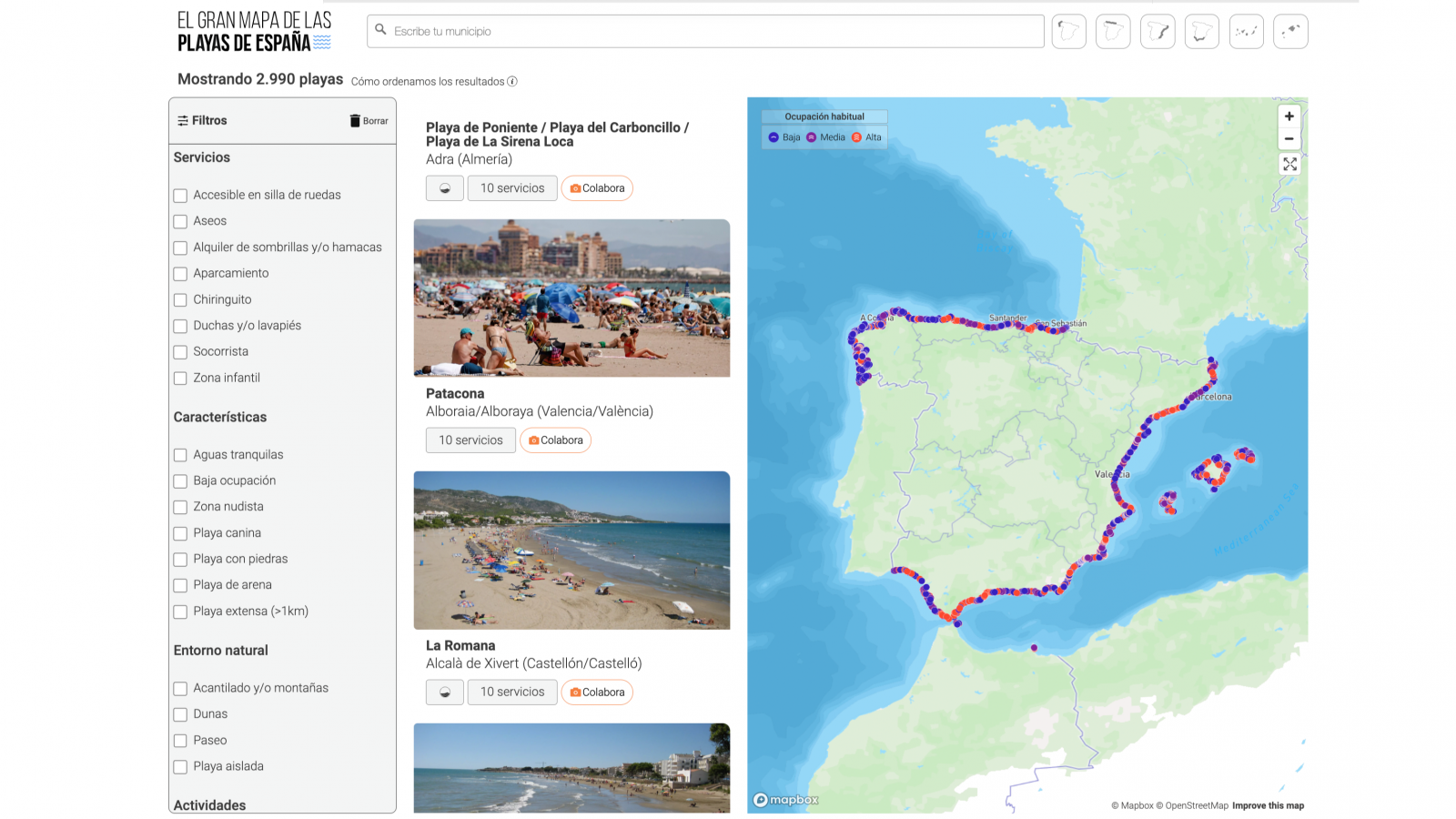1456x819 pixels.
Task: Enable the Dunas natural environment filter
Action: pos(179,714)
